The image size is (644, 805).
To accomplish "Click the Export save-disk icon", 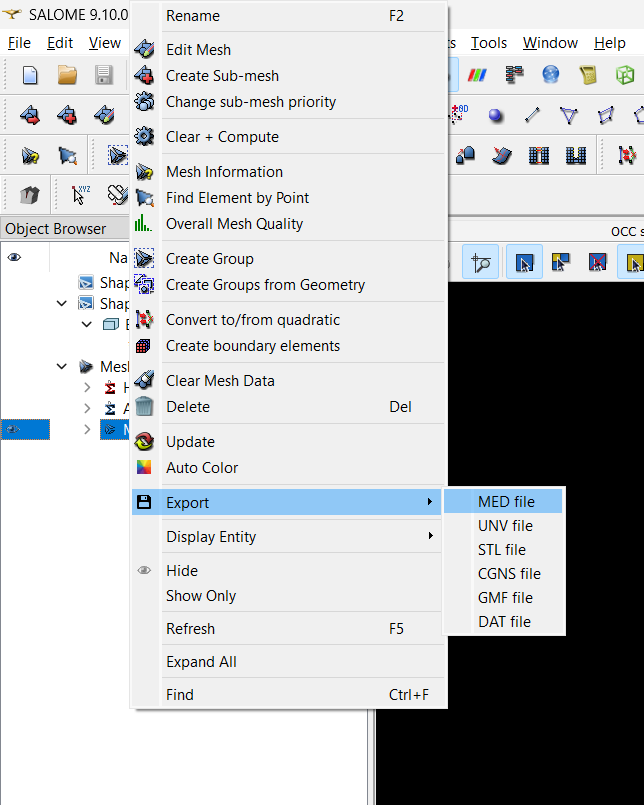I will pyautogui.click(x=144, y=502).
